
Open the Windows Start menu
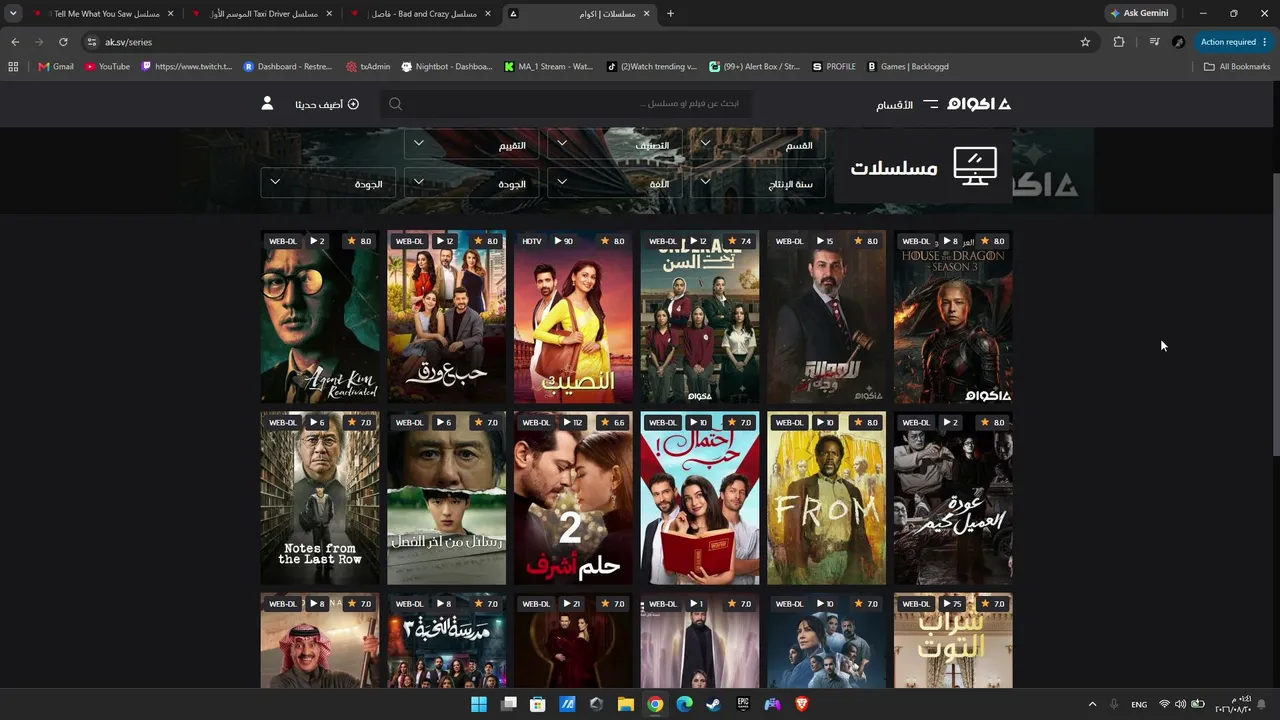(x=479, y=704)
